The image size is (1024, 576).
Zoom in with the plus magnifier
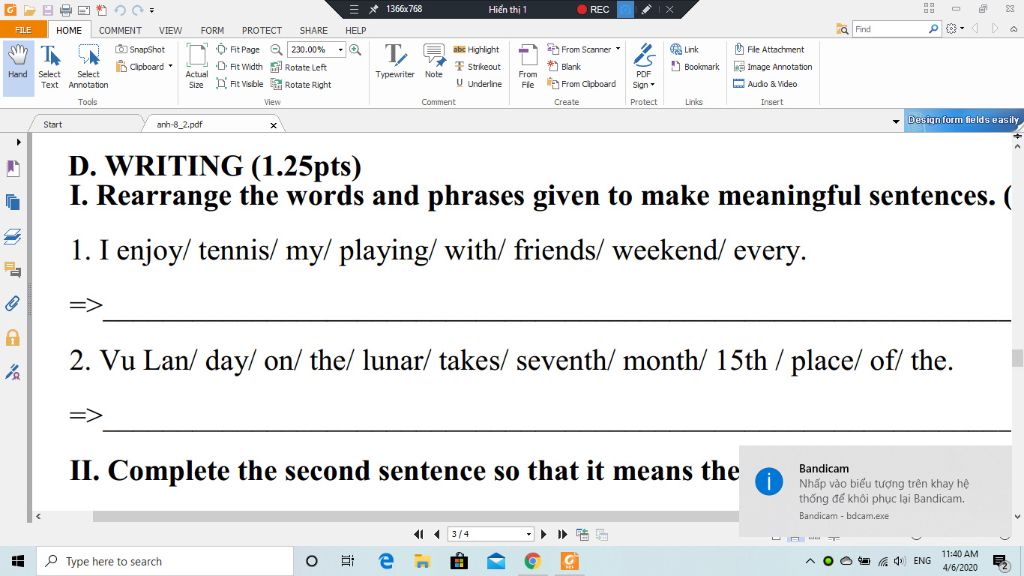click(355, 50)
